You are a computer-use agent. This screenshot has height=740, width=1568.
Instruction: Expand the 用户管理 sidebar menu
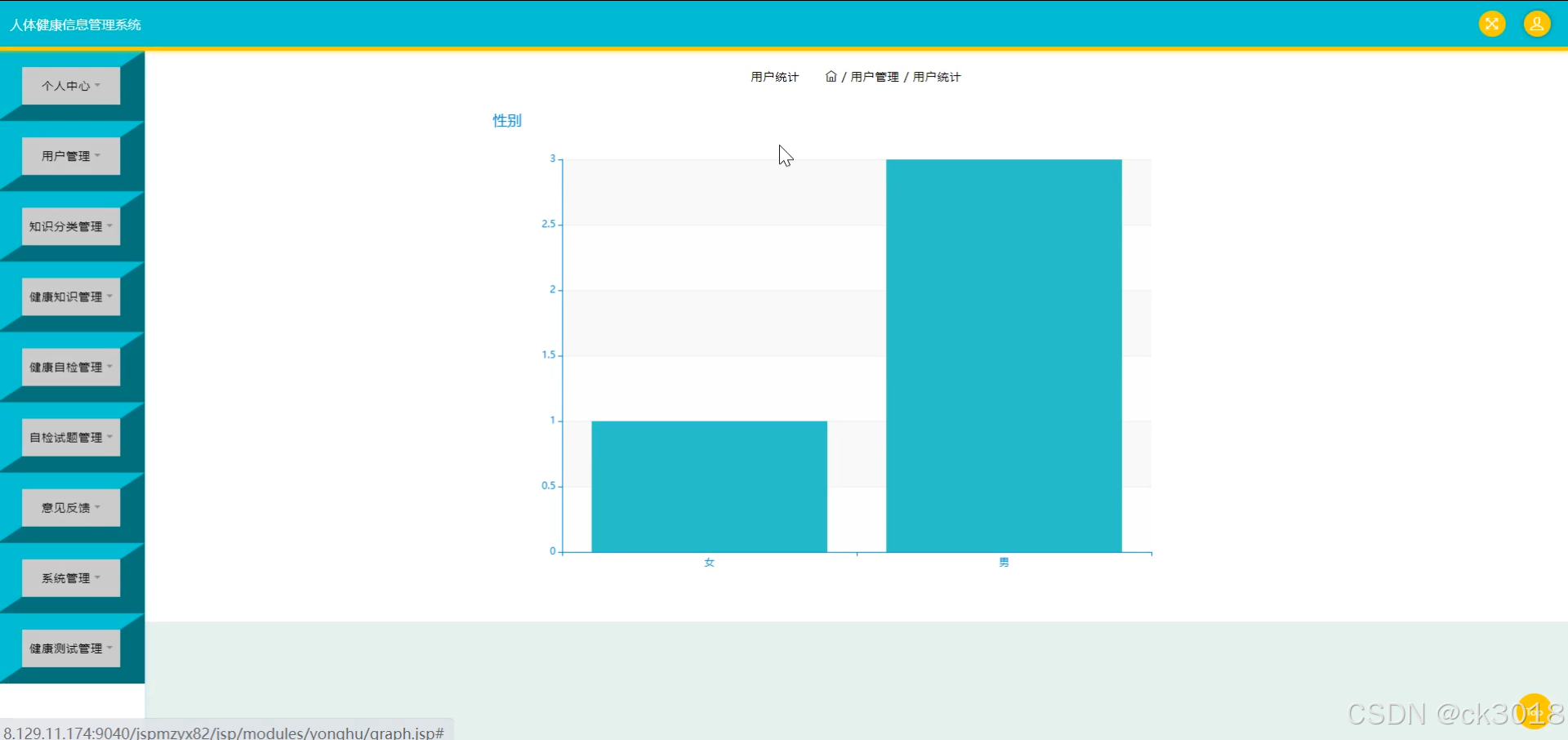[x=71, y=156]
